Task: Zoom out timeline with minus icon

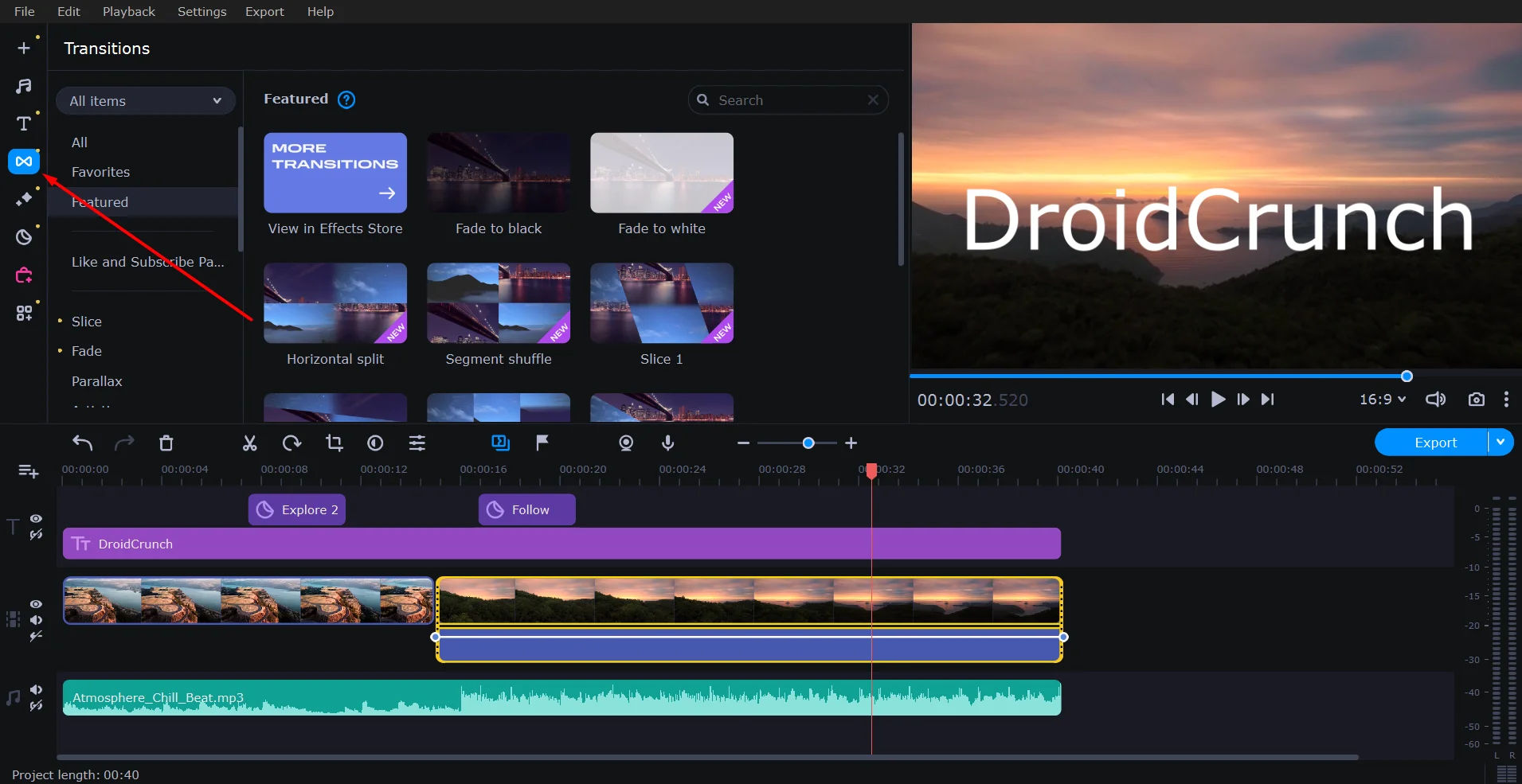Action: [743, 443]
